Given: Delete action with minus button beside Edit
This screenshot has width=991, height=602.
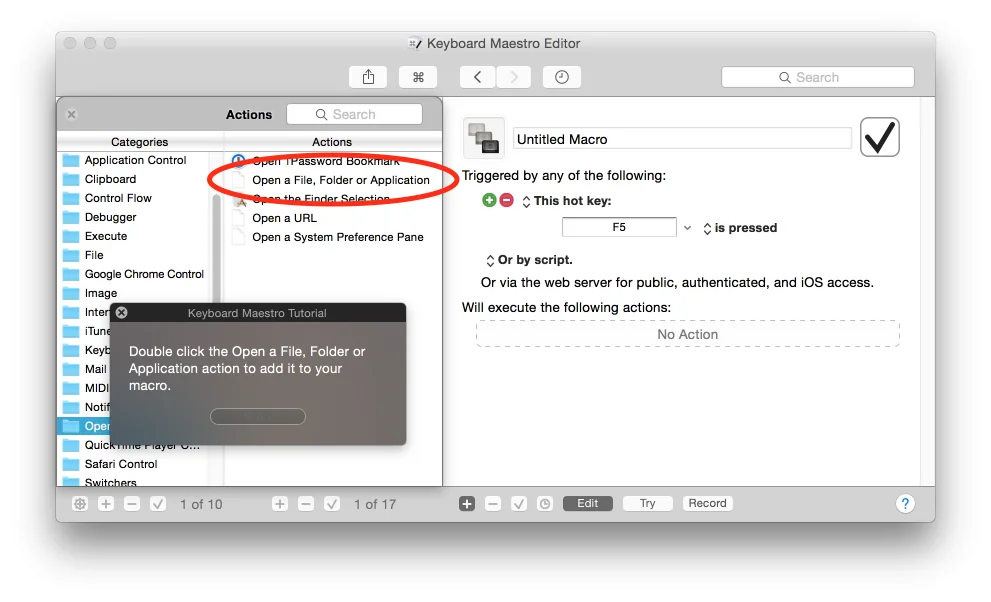Looking at the screenshot, I should (x=493, y=503).
